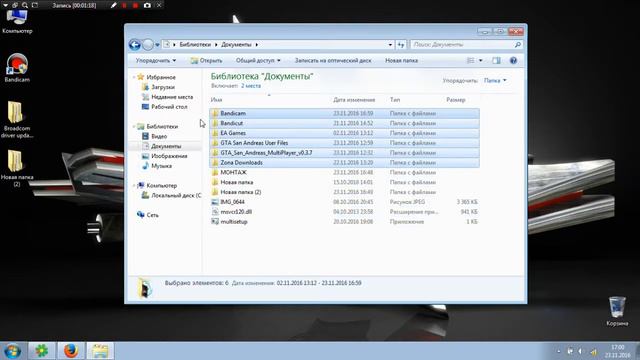Click the red stop recording button
Image resolution: width=640 pixels, height=360 pixels.
point(136,5)
